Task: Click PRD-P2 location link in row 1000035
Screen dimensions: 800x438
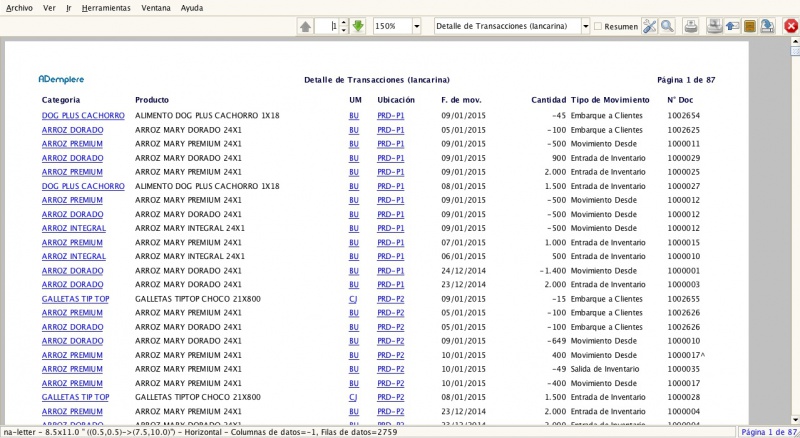Action: [391, 369]
